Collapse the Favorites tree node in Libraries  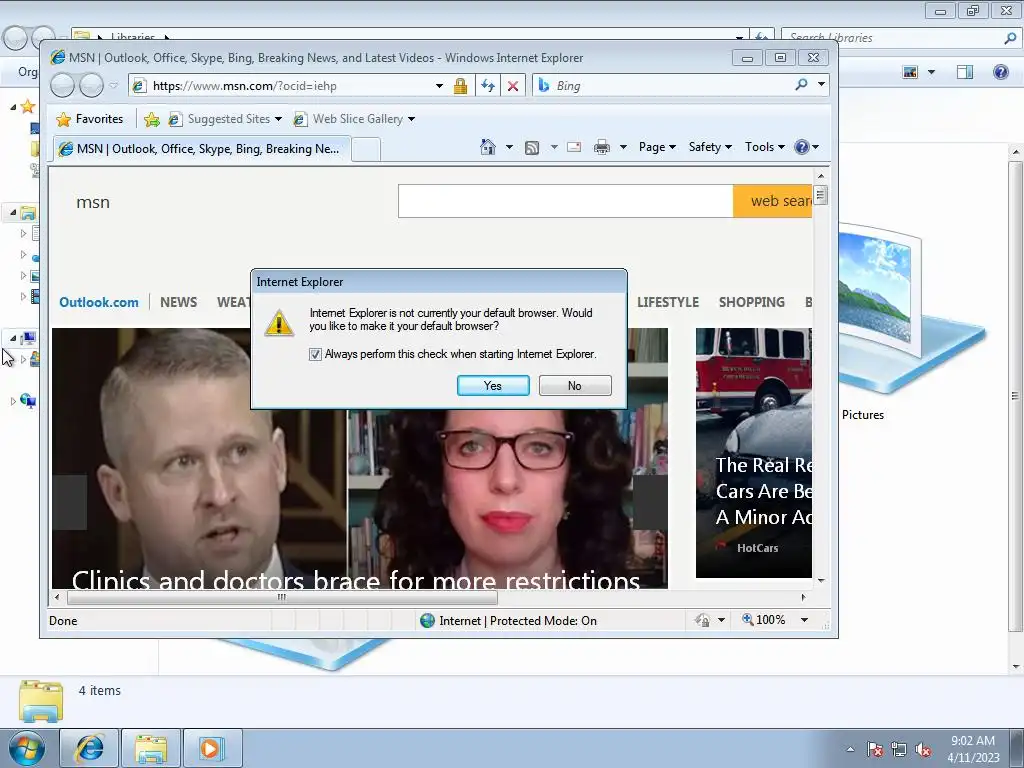pos(13,106)
